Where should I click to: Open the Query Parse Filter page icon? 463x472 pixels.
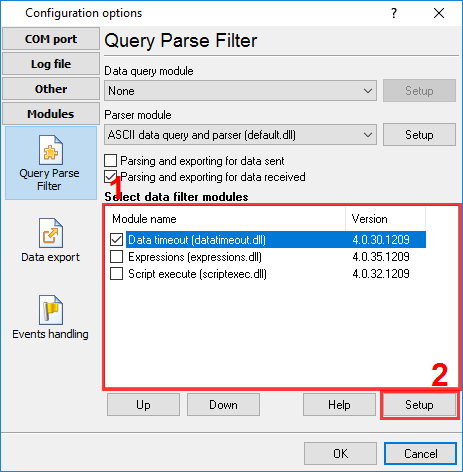click(51, 163)
